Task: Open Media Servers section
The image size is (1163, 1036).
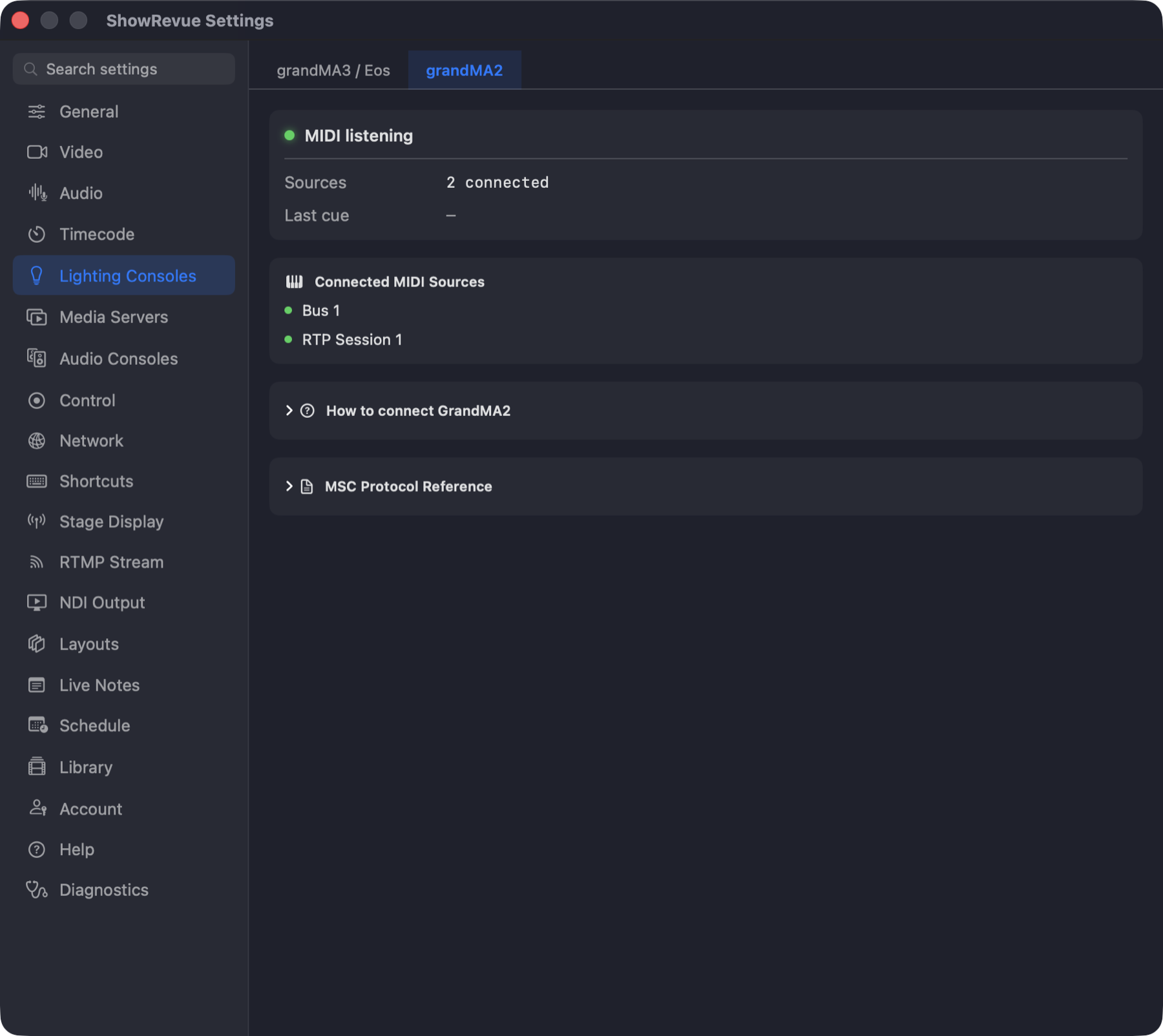Action: [x=124, y=317]
